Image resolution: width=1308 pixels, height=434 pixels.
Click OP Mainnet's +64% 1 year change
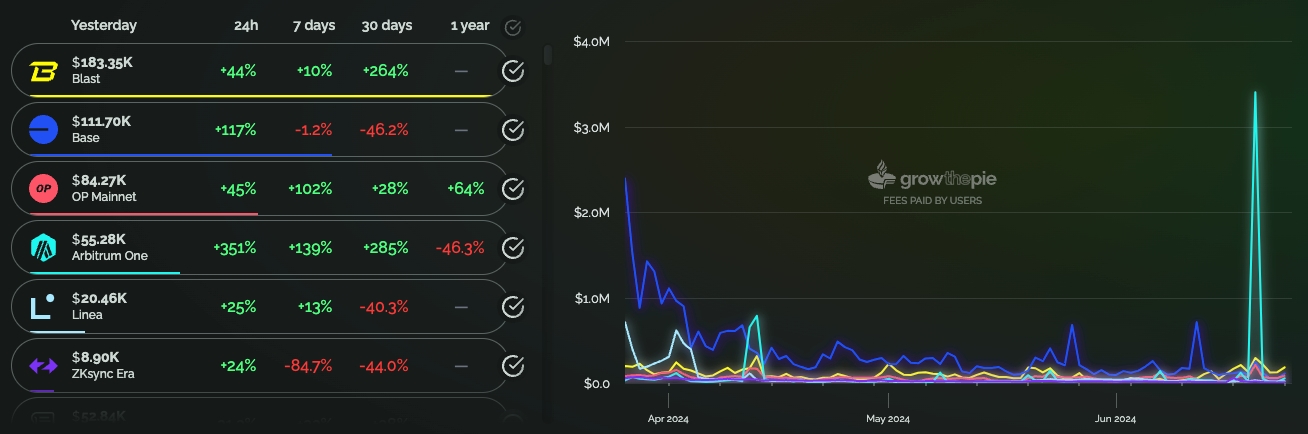coord(466,189)
